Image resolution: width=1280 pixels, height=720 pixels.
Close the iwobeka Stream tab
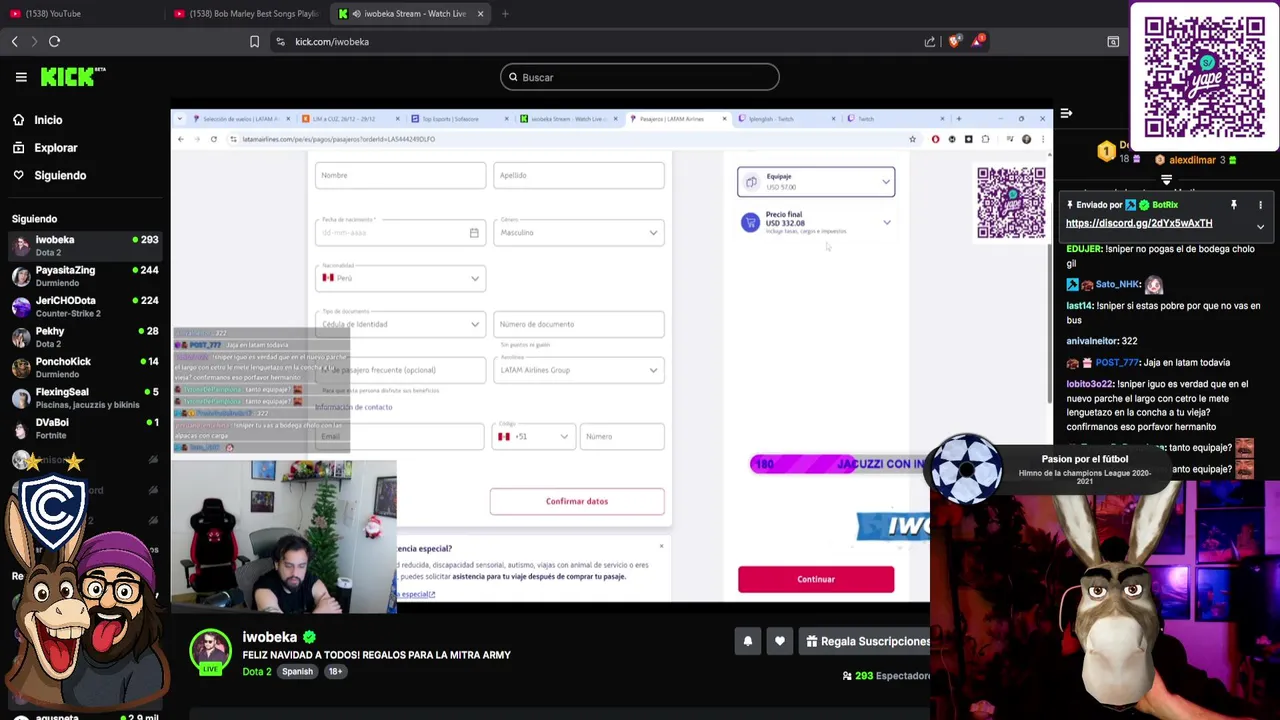(x=480, y=14)
